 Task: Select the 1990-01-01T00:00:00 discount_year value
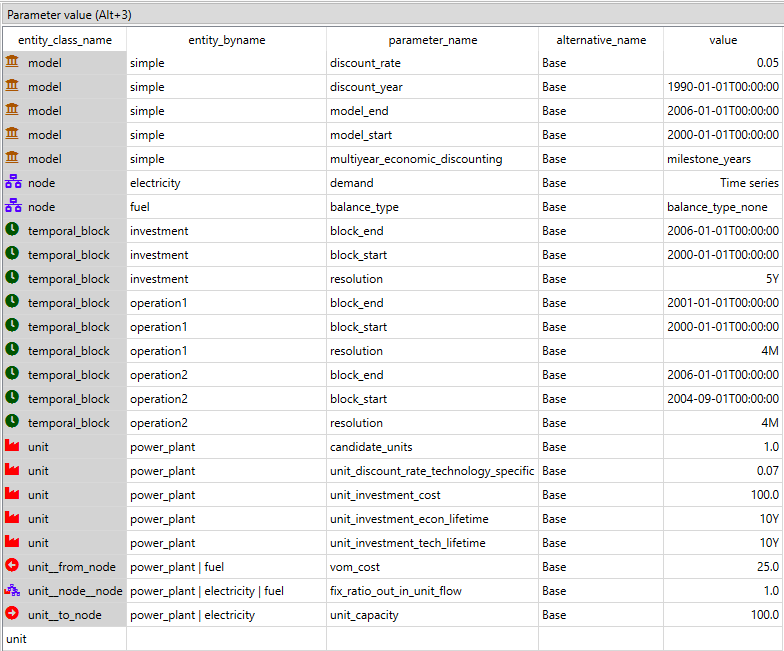[x=723, y=87]
